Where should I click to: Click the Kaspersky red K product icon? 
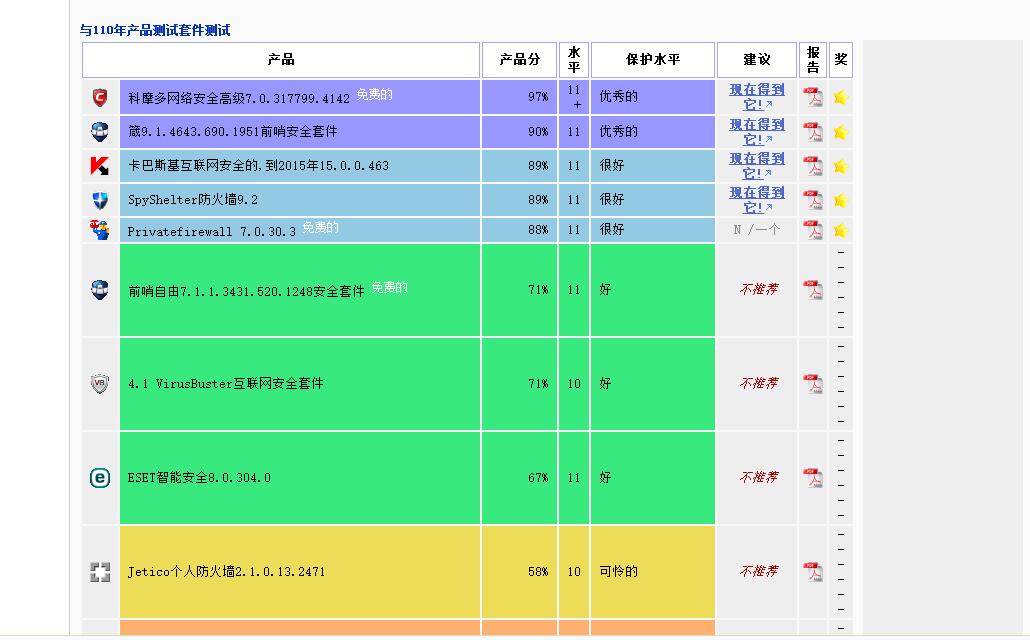click(x=100, y=166)
